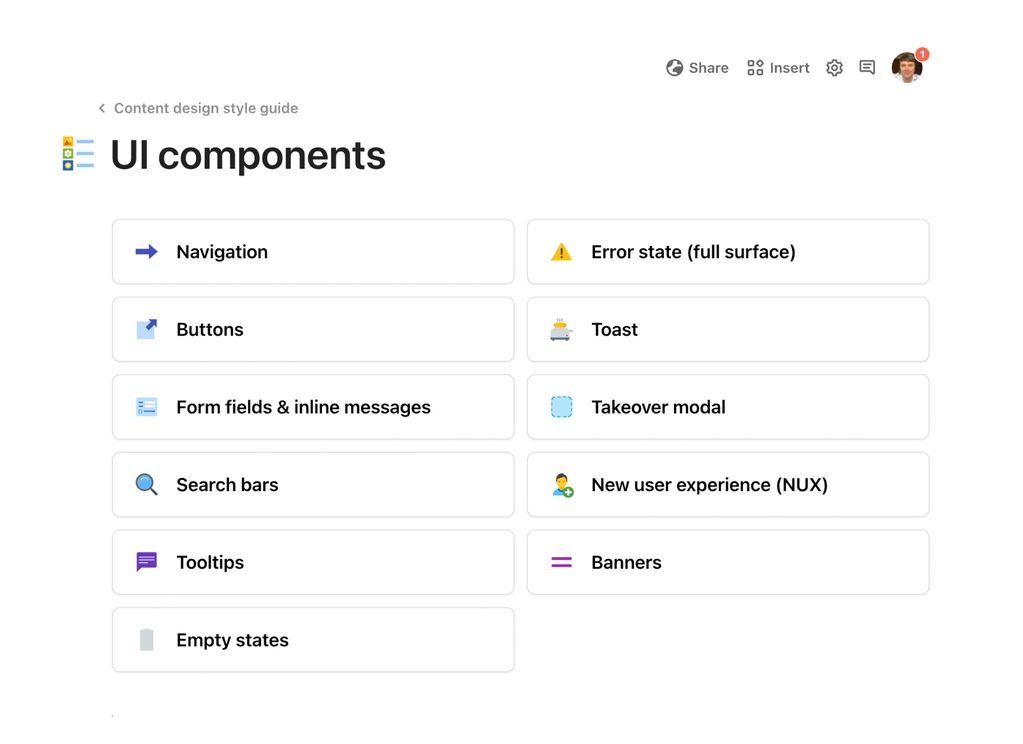Open the Empty states card
The height and width of the screenshot is (744, 1023).
(x=313, y=640)
